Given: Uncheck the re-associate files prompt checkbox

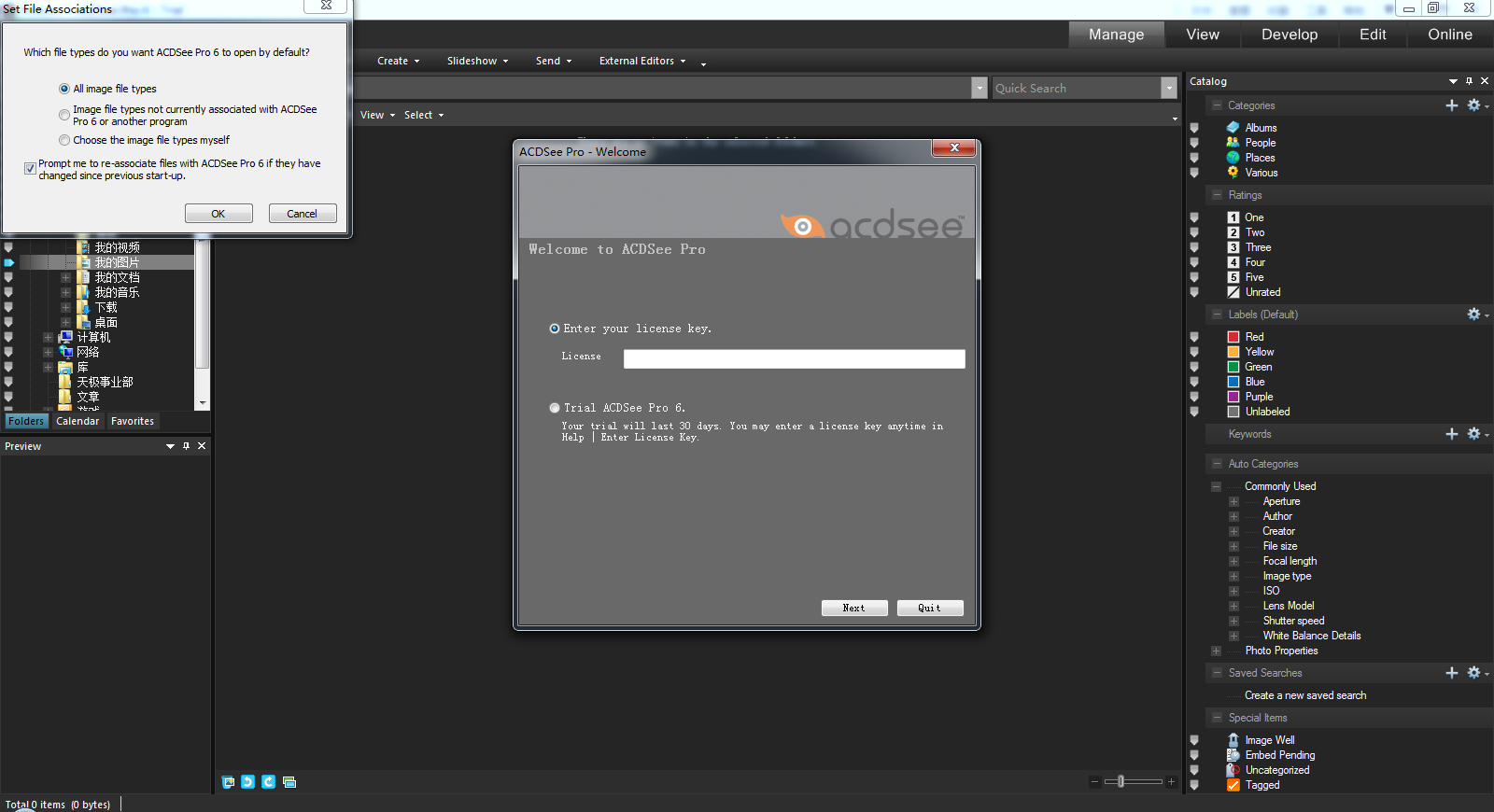Looking at the screenshot, I should click(x=30, y=169).
